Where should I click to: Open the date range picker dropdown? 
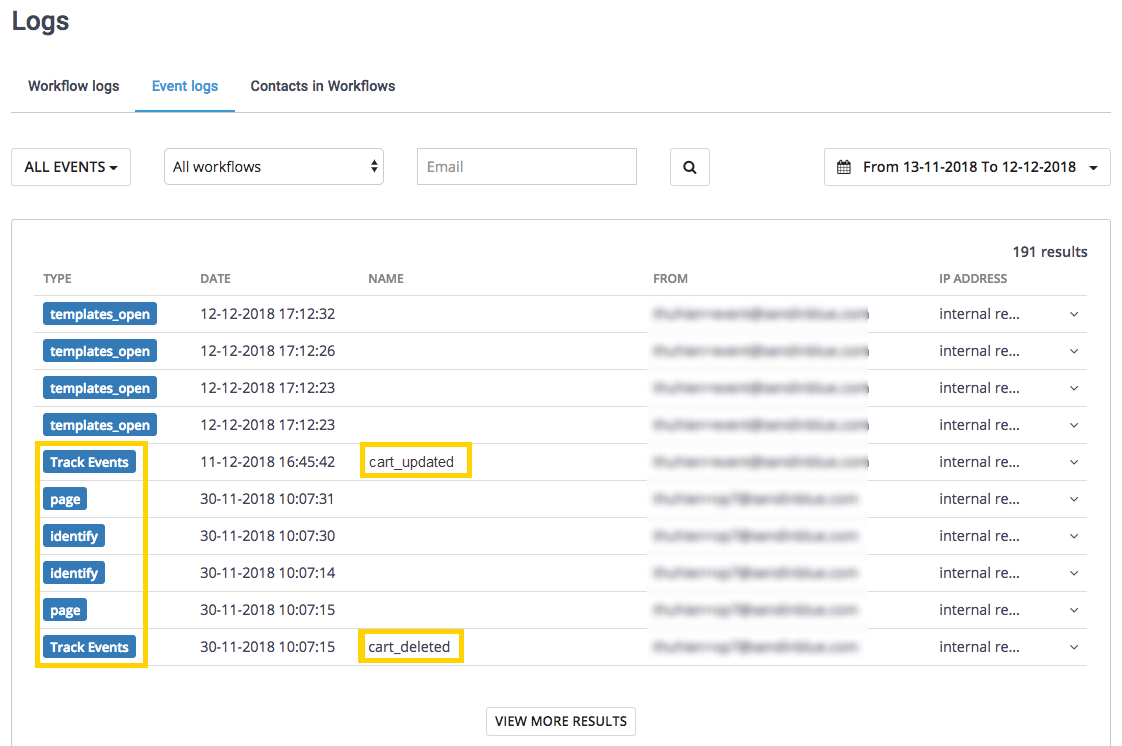click(x=967, y=167)
